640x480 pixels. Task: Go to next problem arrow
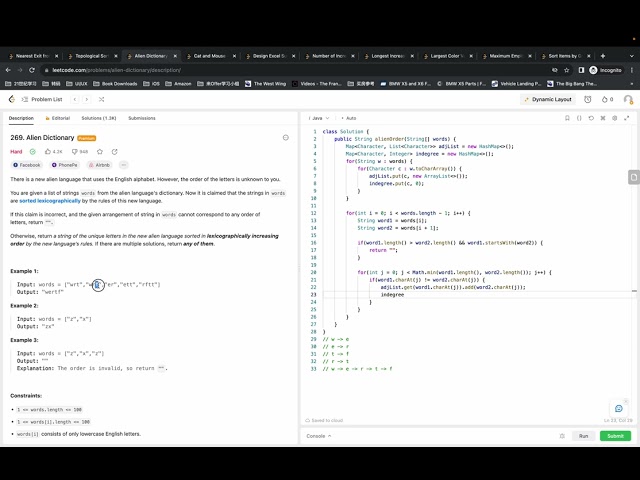pos(87,99)
